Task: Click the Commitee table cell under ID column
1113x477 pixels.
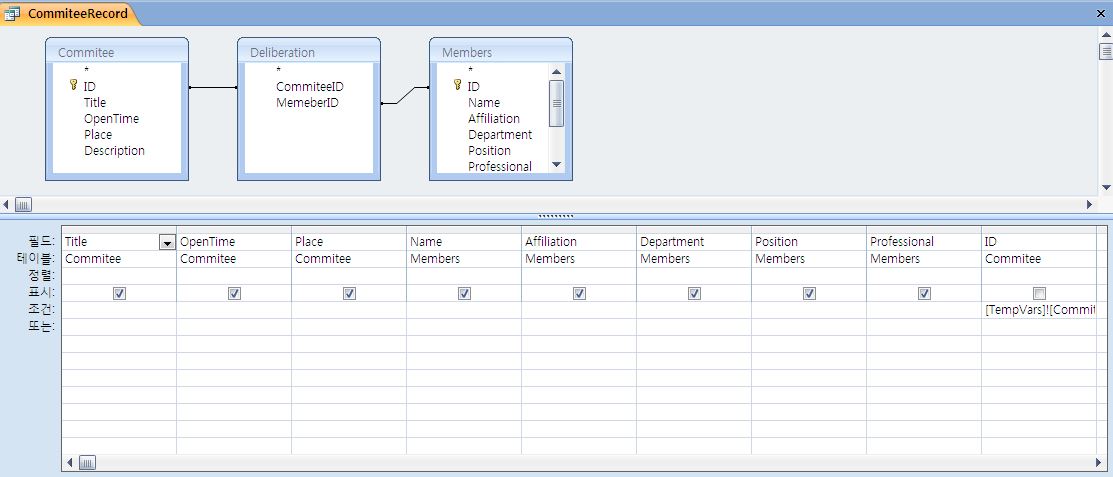Action: (1039, 259)
